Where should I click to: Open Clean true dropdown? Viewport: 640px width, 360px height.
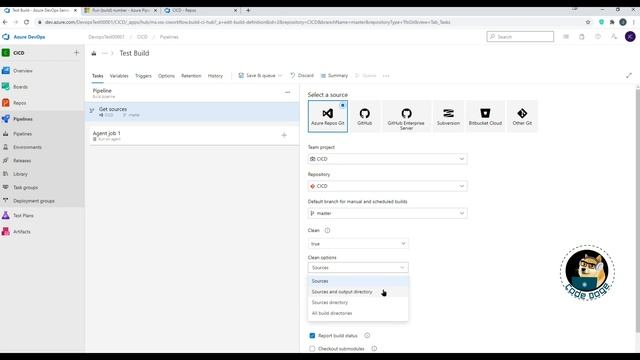click(x=358, y=244)
